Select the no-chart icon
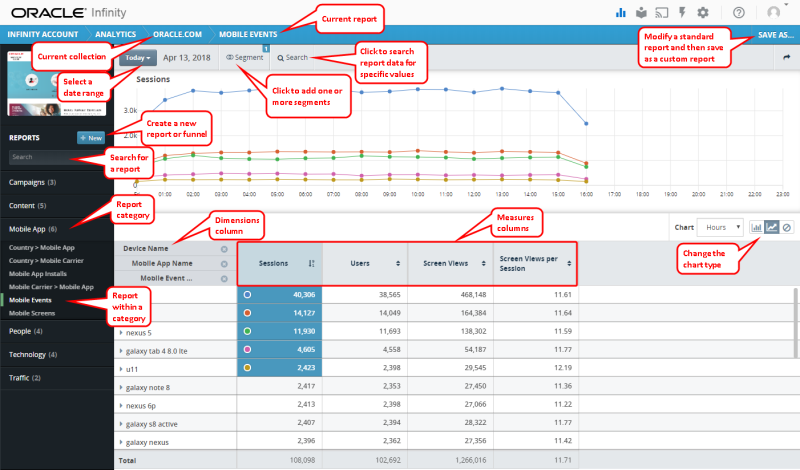800x470 pixels. coord(787,227)
